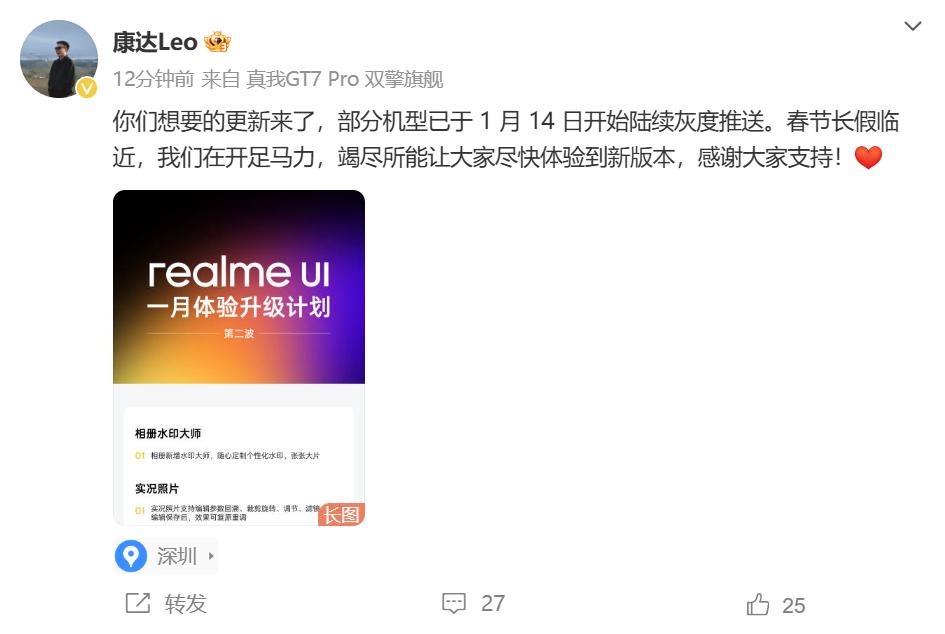
Task: Open comments via speech bubble icon
Action: coord(454,603)
